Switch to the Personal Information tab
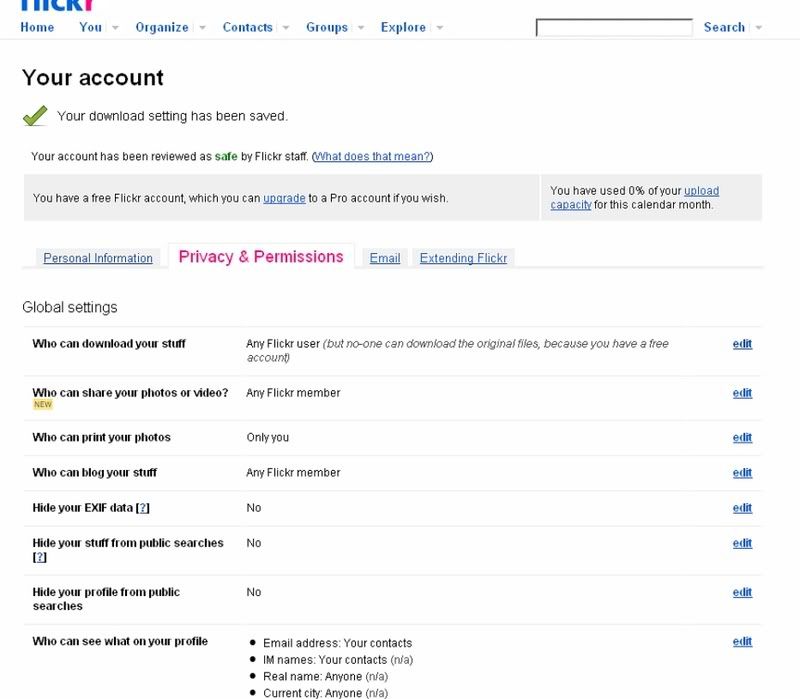Image resolution: width=800 pixels, height=699 pixels. click(x=98, y=258)
